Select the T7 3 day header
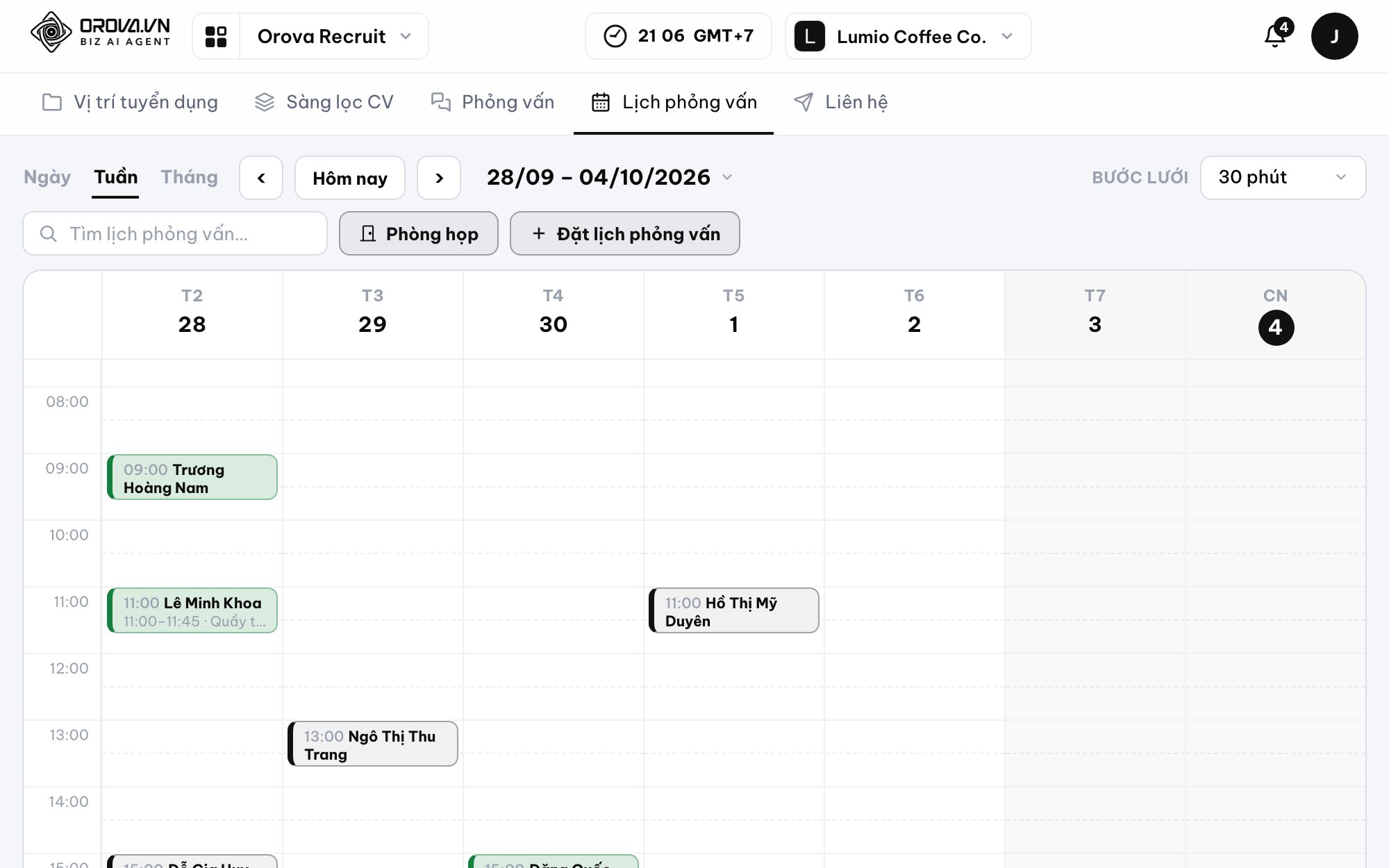The height and width of the screenshot is (868, 1389). 1095,314
